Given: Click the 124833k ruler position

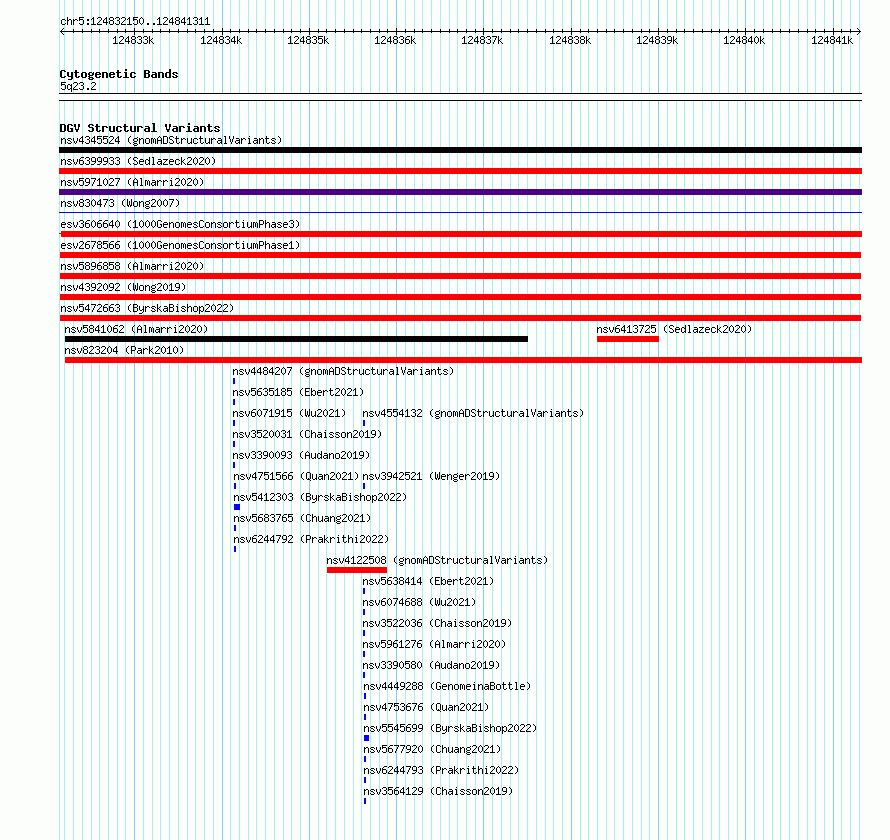Looking at the screenshot, I should coord(133,40).
